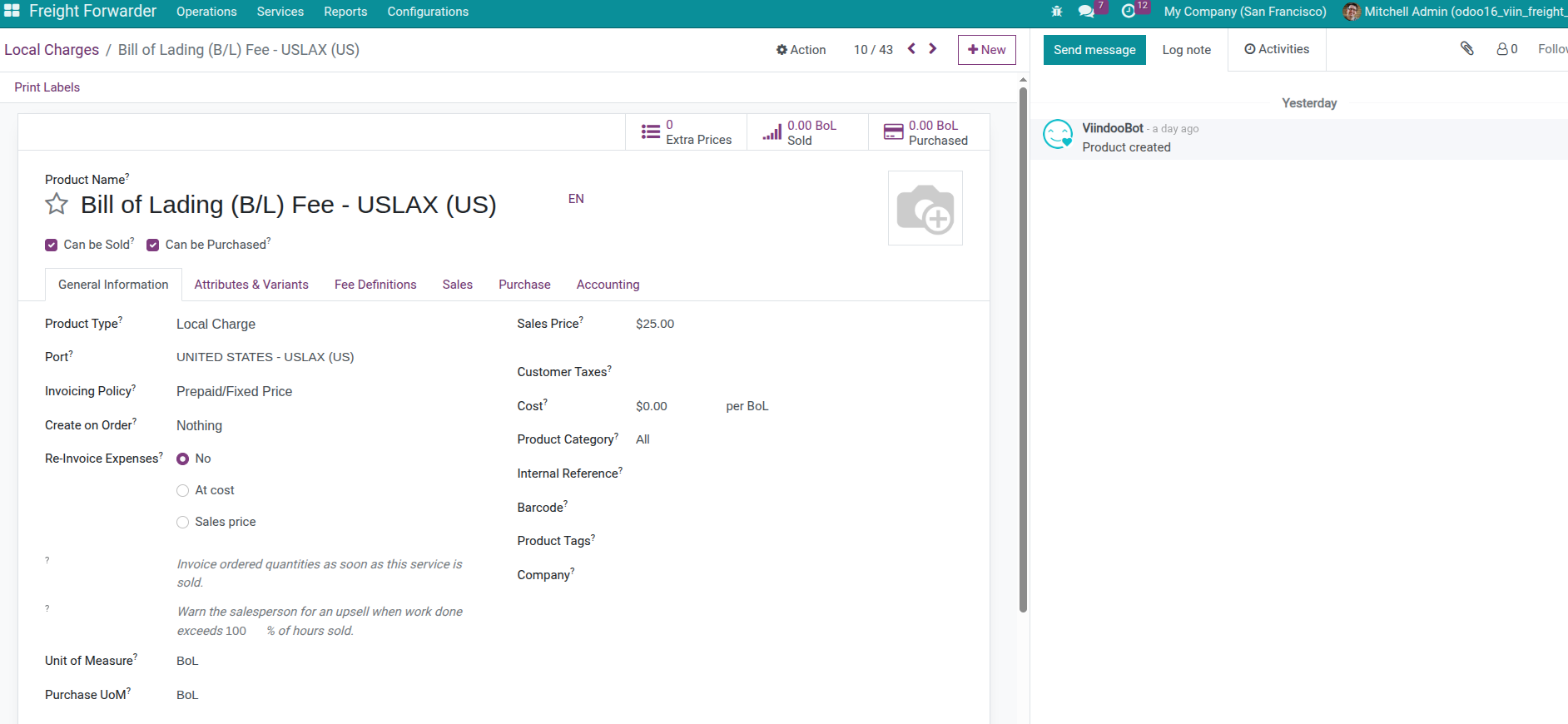The height and width of the screenshot is (724, 1568).
Task: Open the conversations chat icon
Action: click(x=1086, y=12)
